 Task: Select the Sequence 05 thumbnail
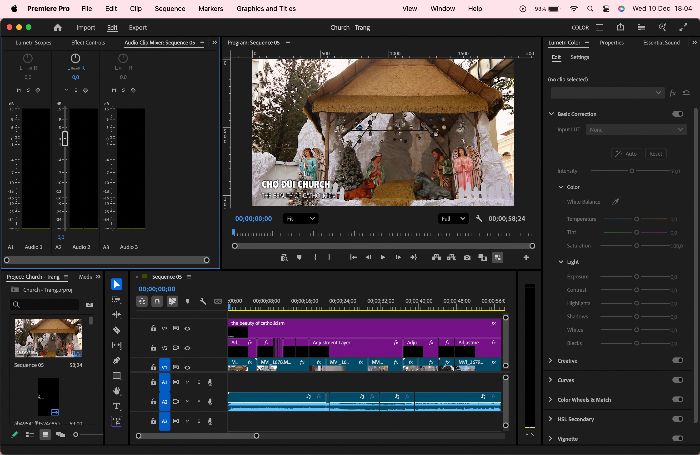pyautogui.click(x=48, y=338)
